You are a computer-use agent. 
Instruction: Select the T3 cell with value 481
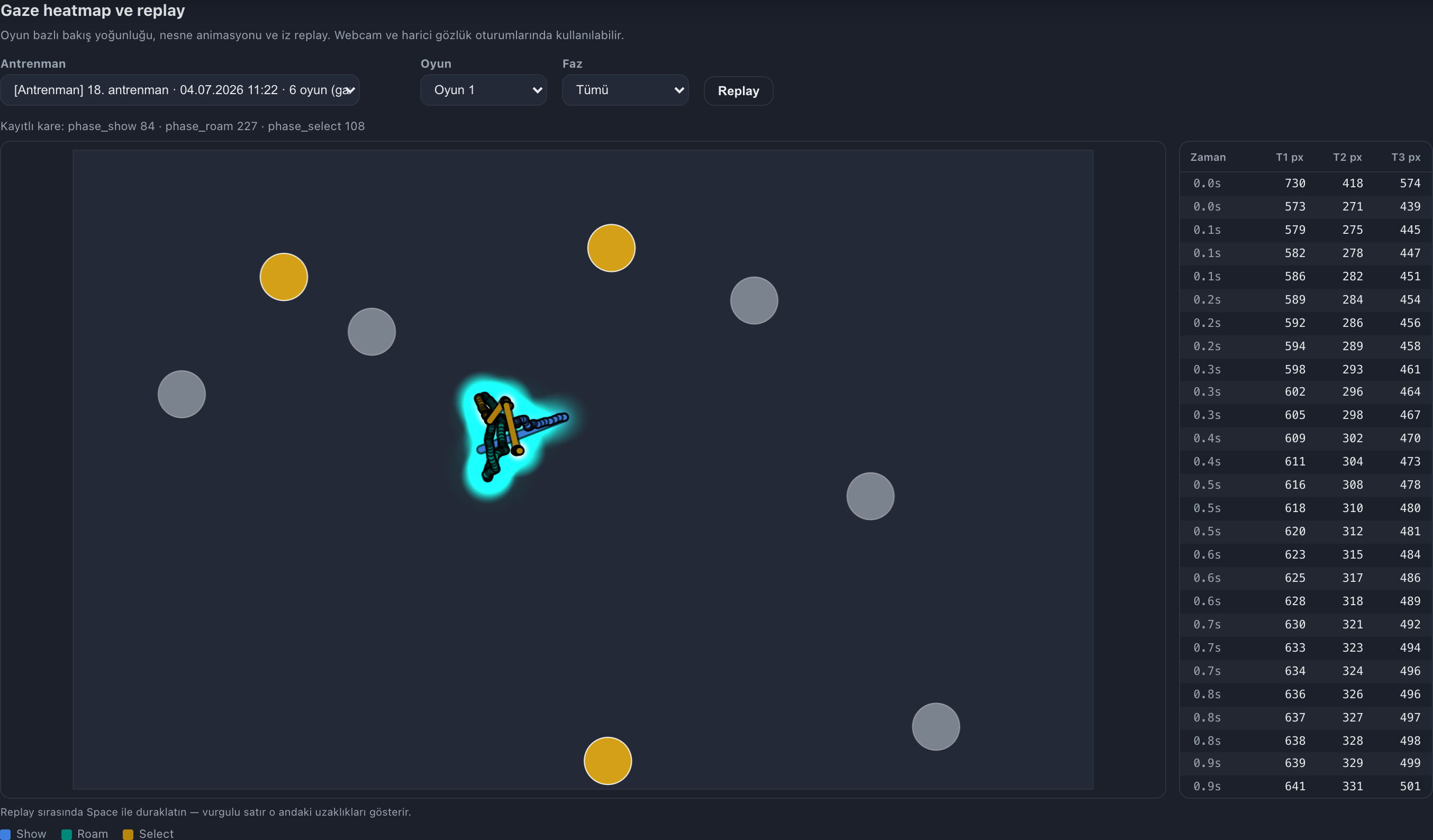click(1410, 532)
